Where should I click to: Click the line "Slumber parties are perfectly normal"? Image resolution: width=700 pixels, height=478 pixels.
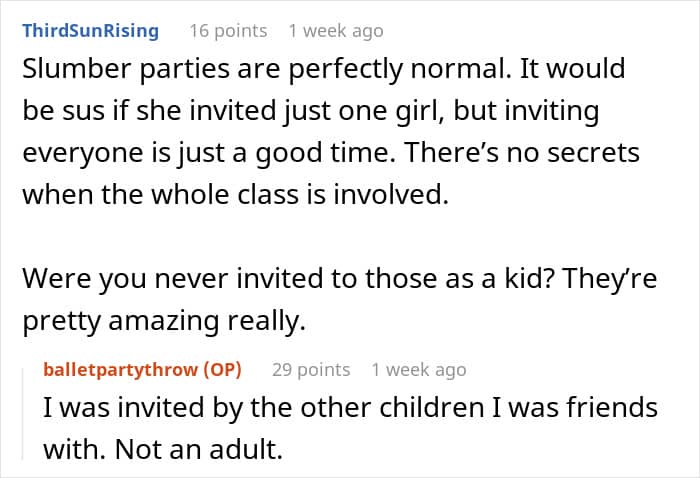324,69
